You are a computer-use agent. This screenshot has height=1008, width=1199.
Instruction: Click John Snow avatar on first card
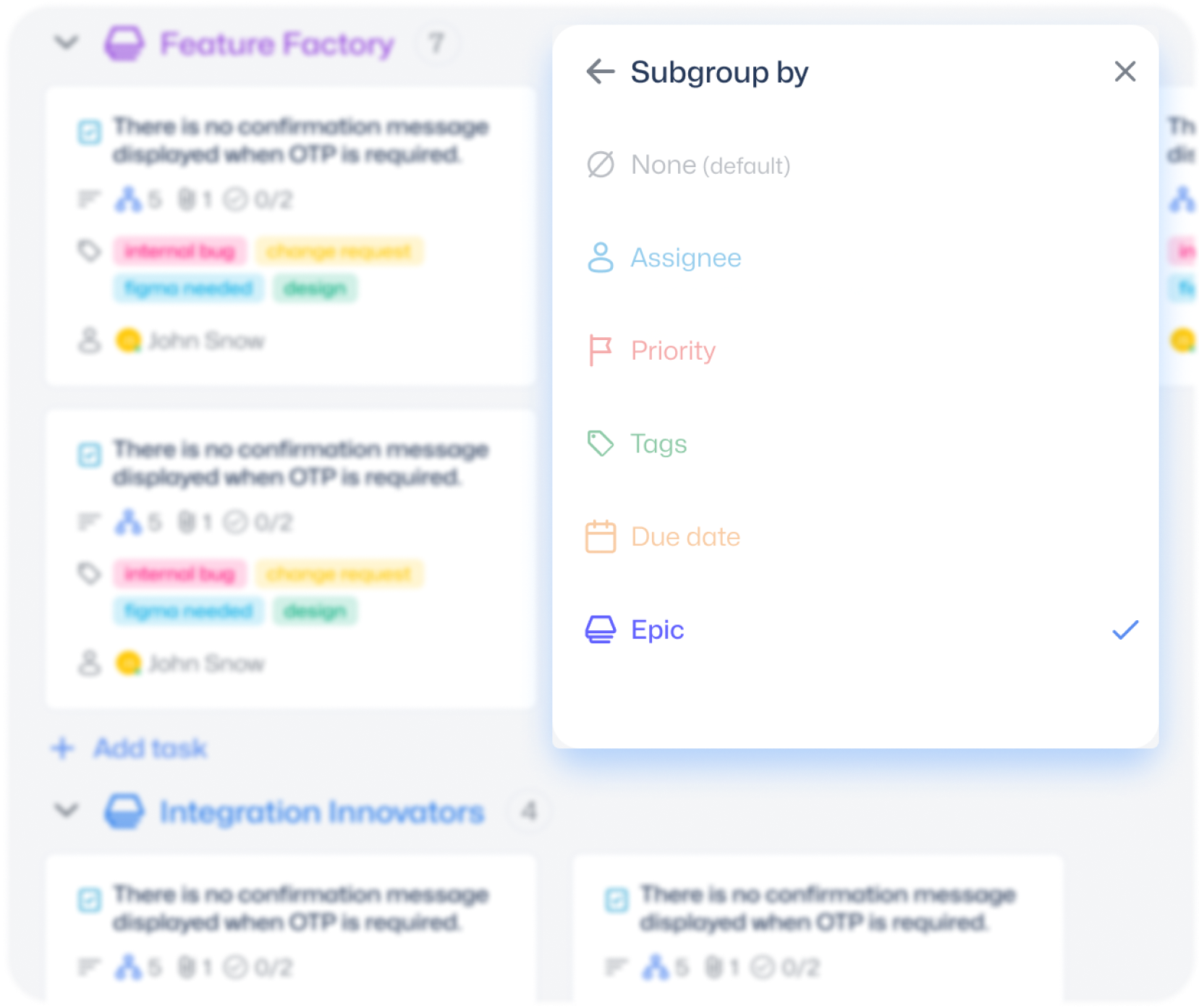[129, 340]
